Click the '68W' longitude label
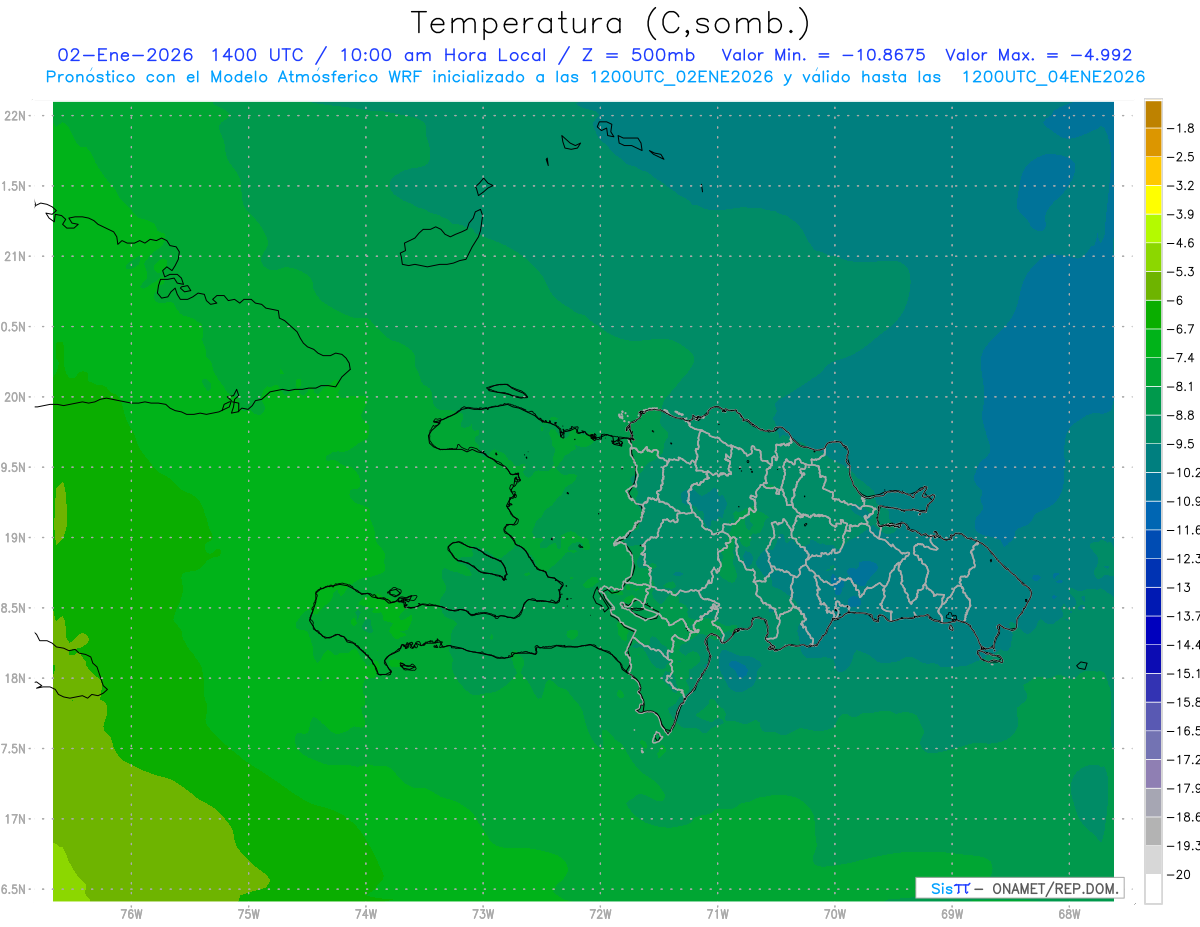1200x927 pixels. [1069, 913]
